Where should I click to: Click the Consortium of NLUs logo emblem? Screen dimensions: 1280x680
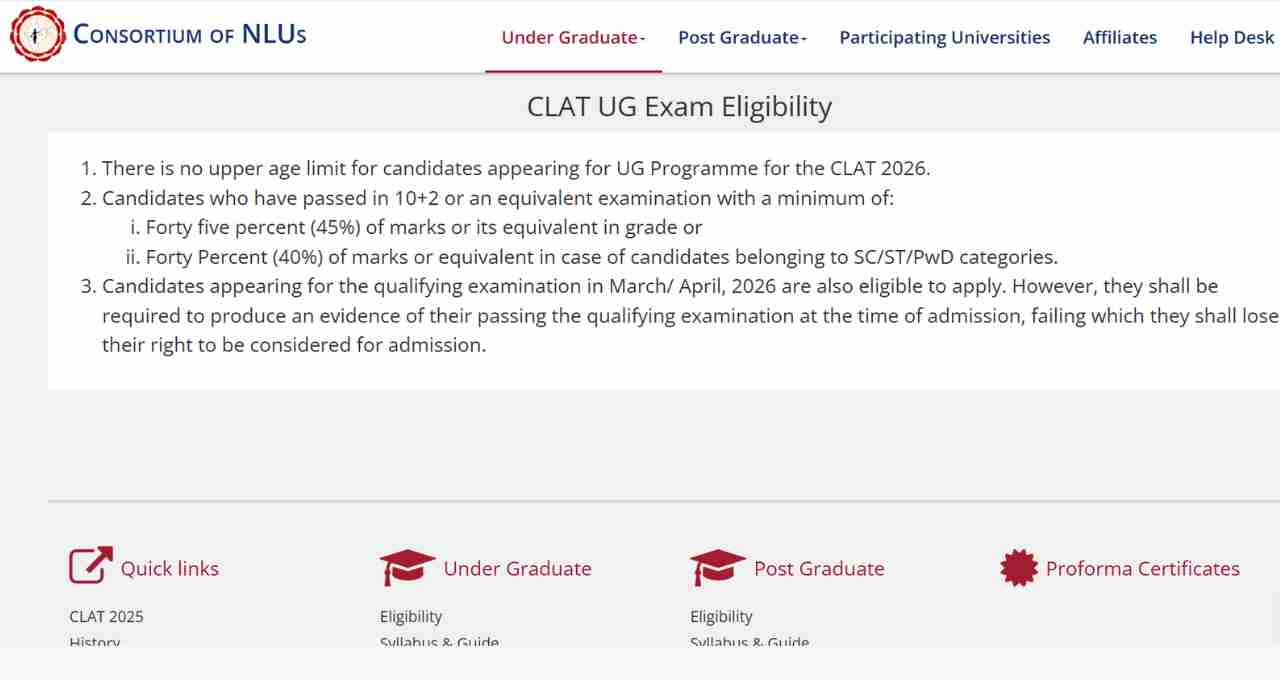click(35, 34)
